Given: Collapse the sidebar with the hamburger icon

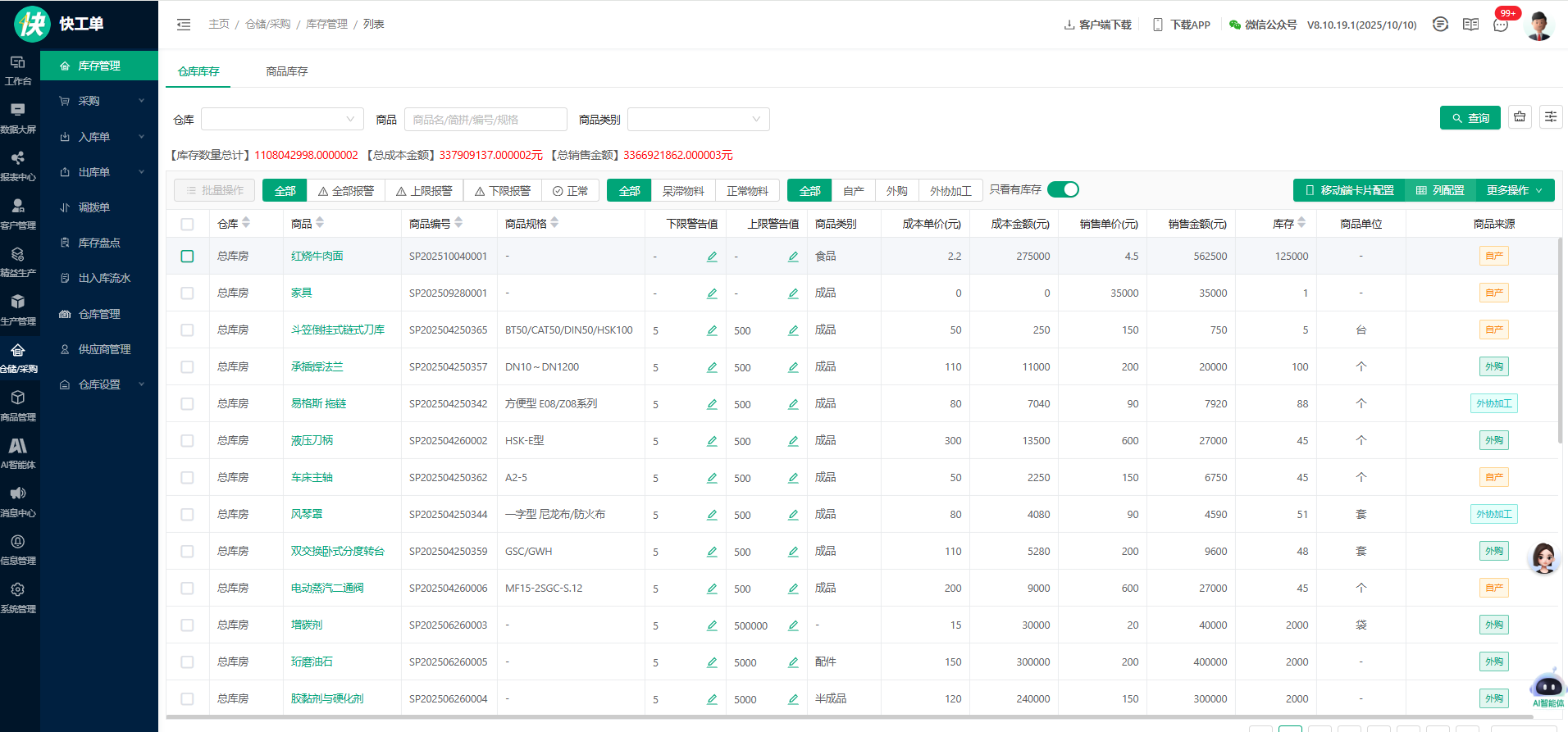Looking at the screenshot, I should click(184, 25).
